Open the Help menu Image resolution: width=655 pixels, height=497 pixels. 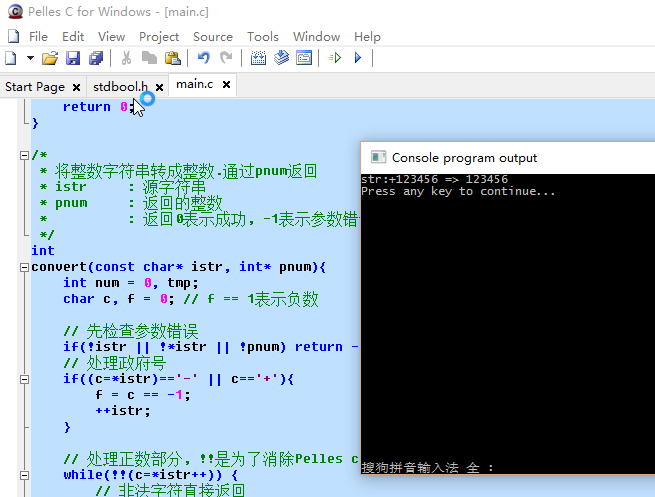[367, 37]
